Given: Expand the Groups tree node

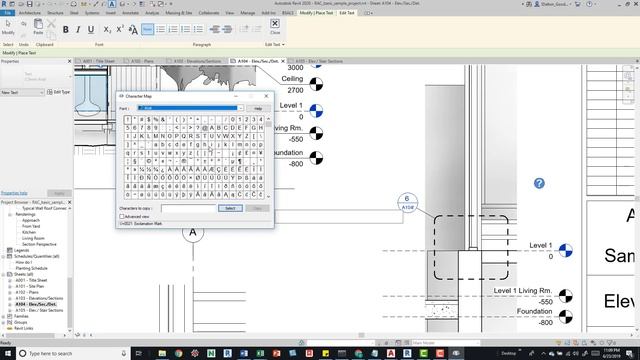Looking at the screenshot, I should pyautogui.click(x=4, y=322).
